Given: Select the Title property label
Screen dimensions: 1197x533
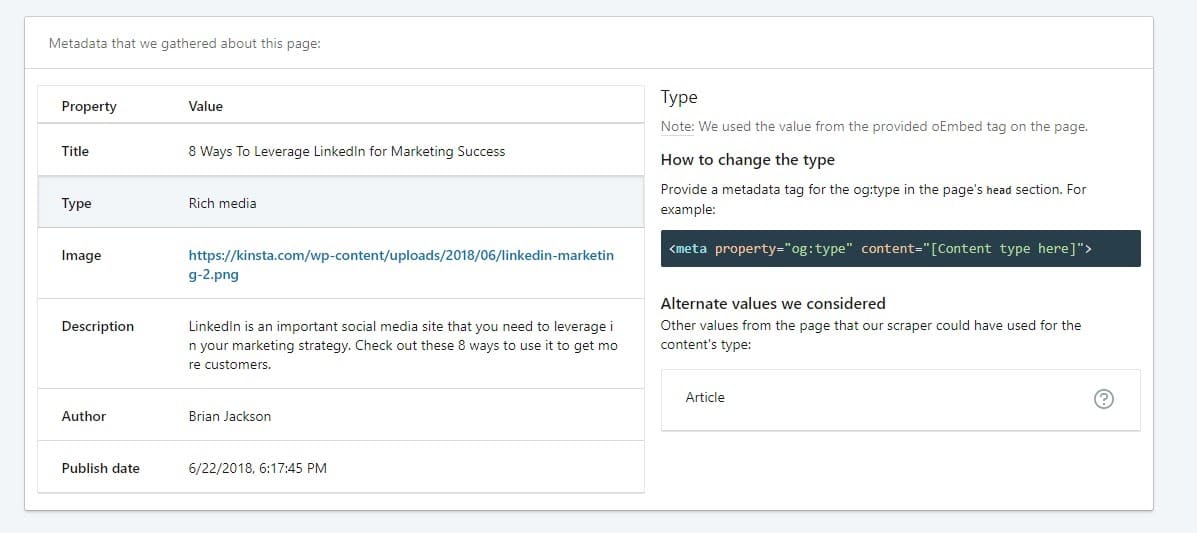Looking at the screenshot, I should pyautogui.click(x=75, y=151).
